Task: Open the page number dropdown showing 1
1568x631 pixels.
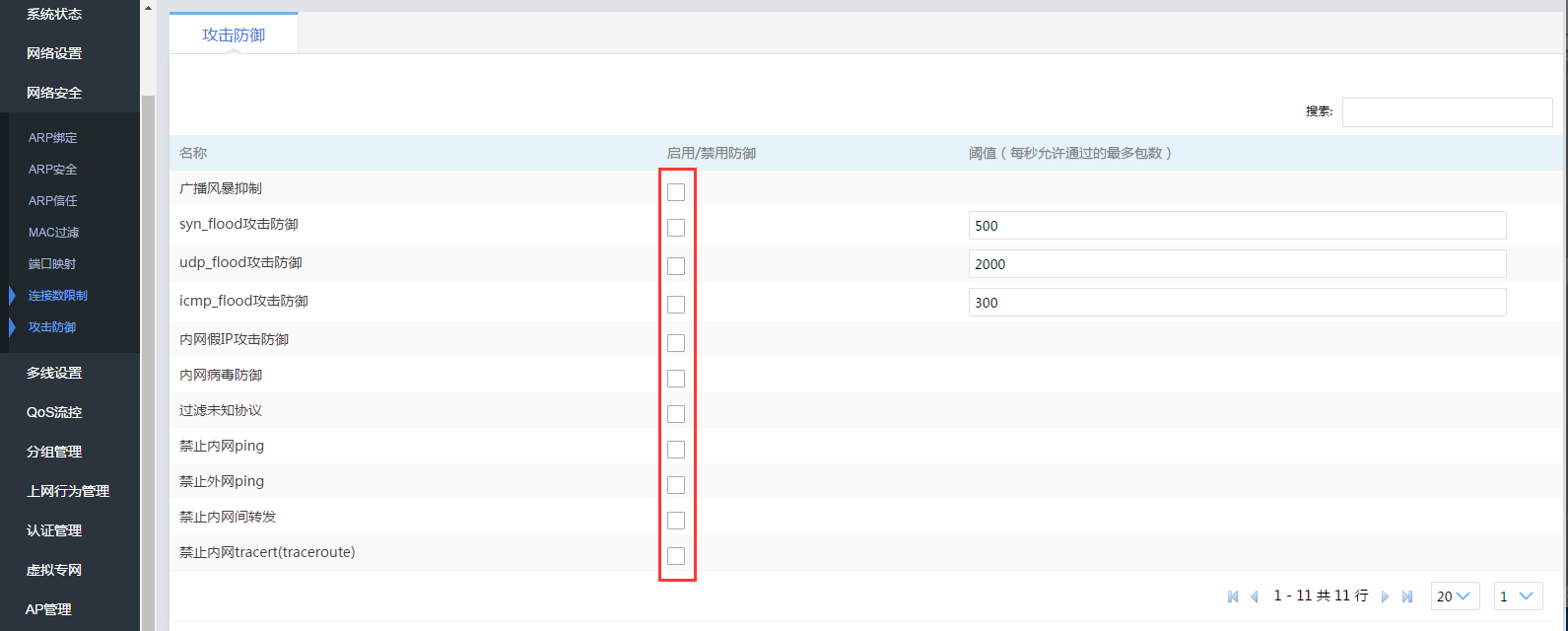Action: coord(1518,596)
